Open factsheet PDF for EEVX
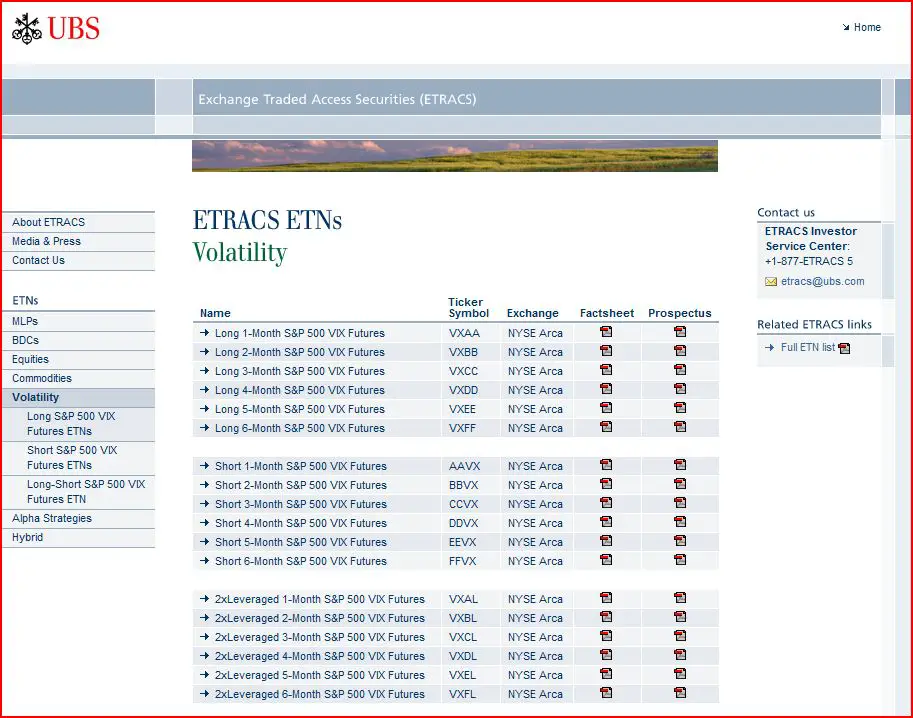 [606, 541]
